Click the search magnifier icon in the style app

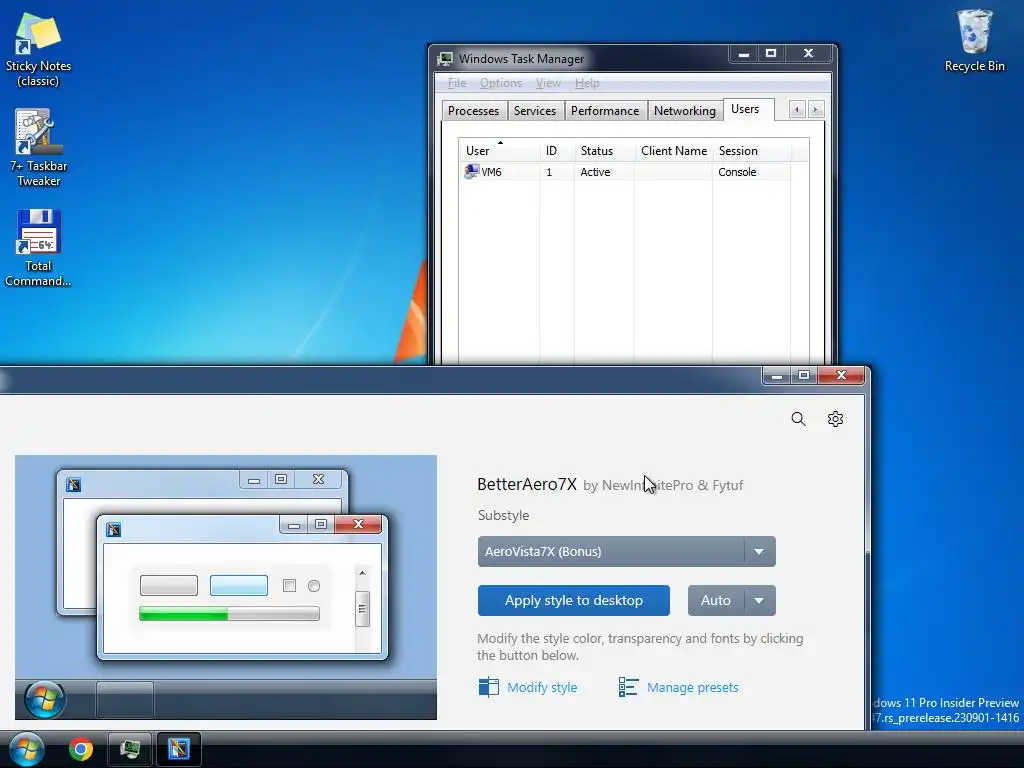coord(798,419)
